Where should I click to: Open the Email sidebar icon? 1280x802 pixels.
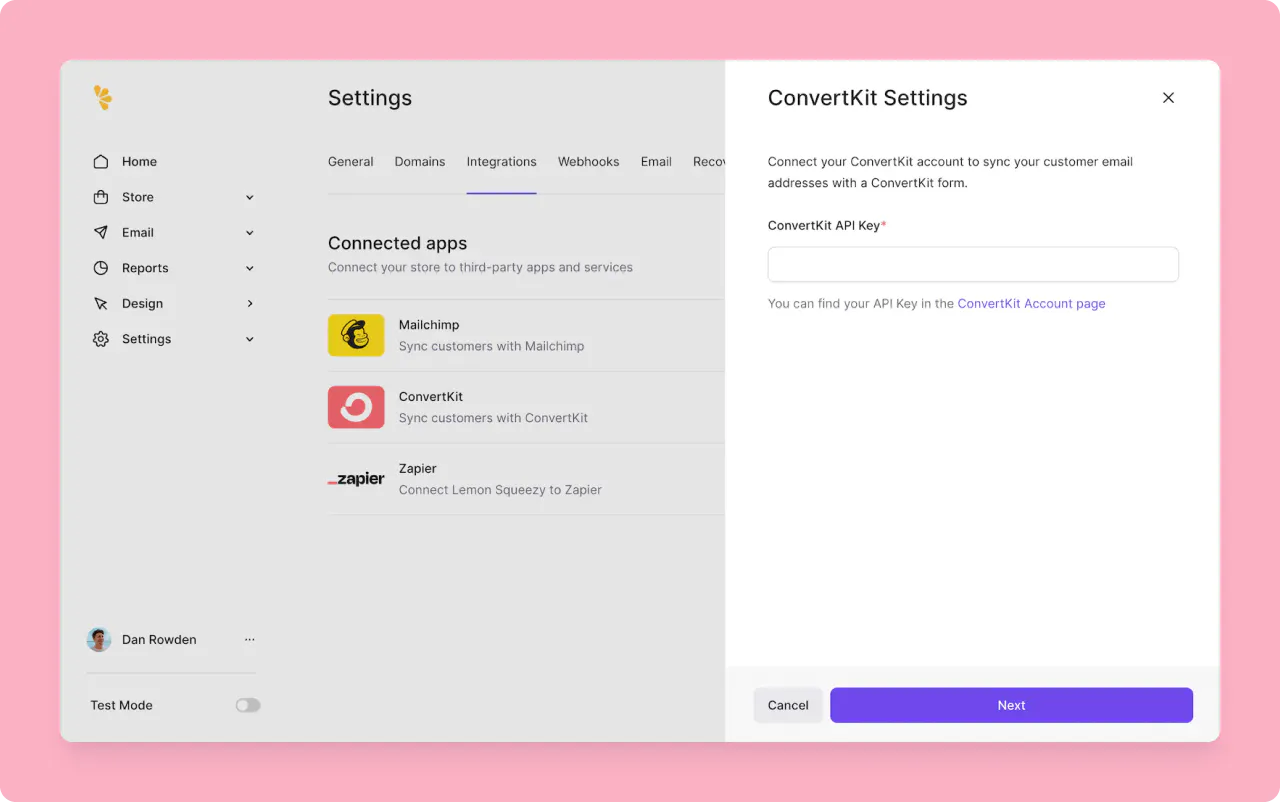point(101,232)
